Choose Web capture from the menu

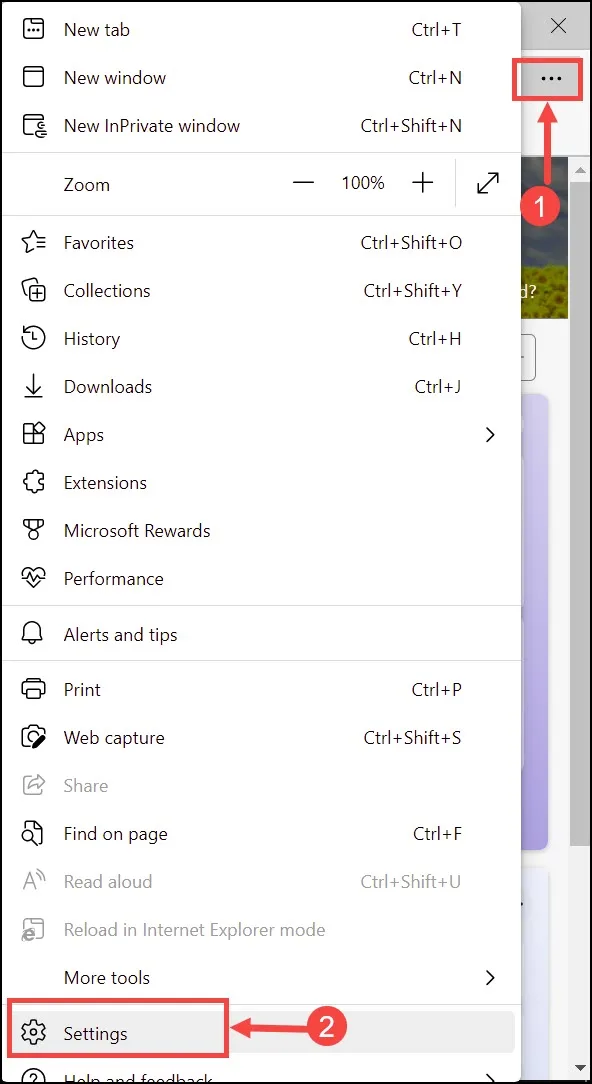[x=261, y=738]
